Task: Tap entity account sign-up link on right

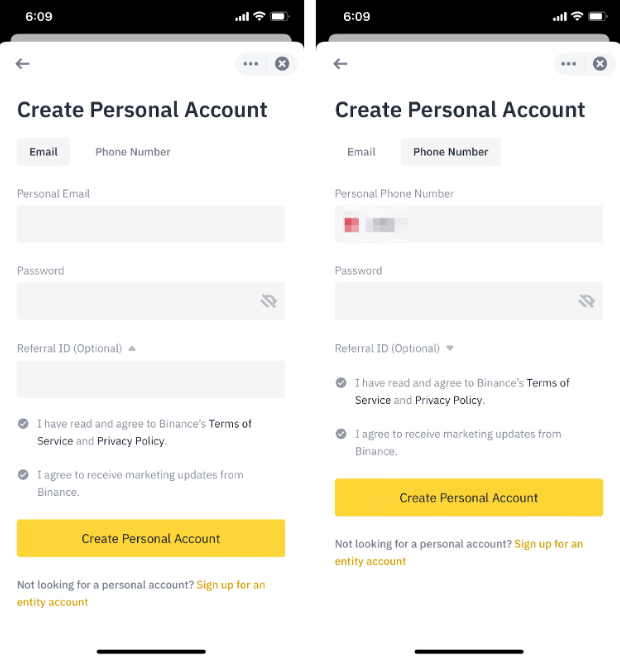Action: point(548,544)
